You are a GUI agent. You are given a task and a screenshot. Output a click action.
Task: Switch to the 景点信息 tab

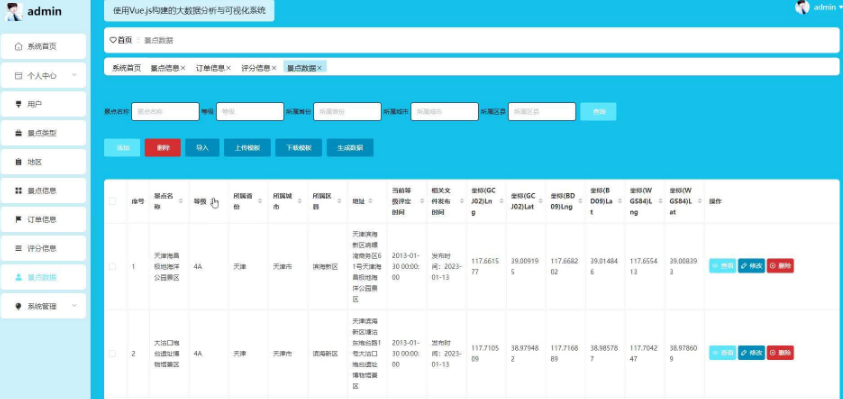click(165, 68)
